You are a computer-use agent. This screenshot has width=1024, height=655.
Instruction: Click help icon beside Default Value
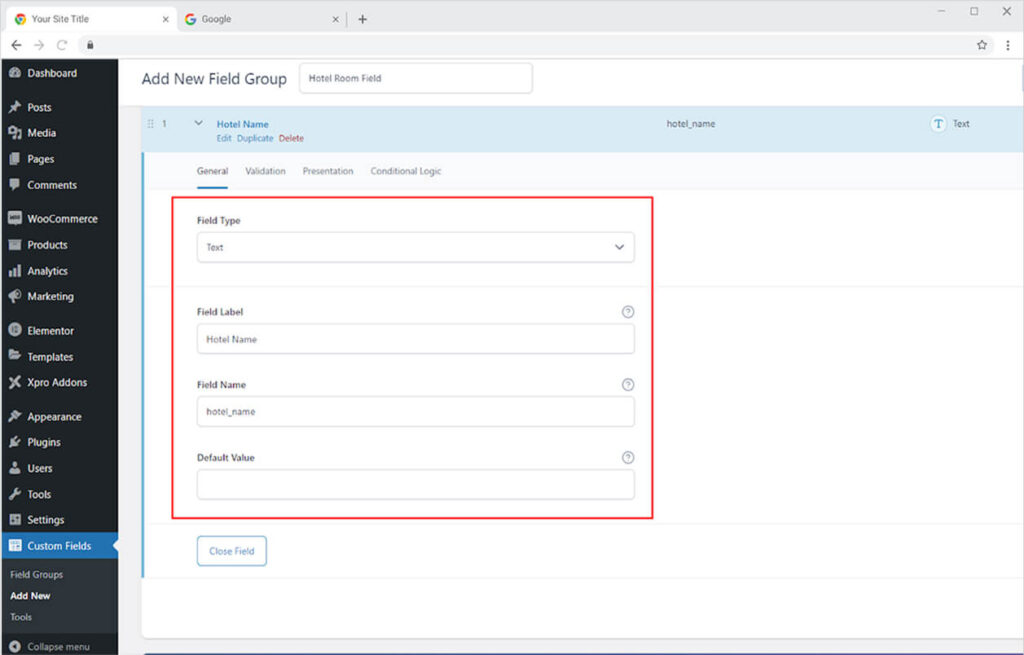tap(627, 458)
